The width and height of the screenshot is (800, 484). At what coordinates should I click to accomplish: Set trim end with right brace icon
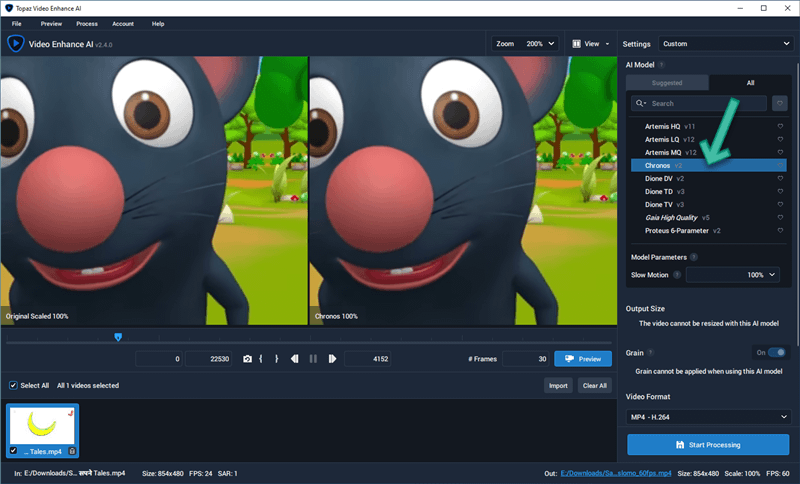click(x=277, y=359)
